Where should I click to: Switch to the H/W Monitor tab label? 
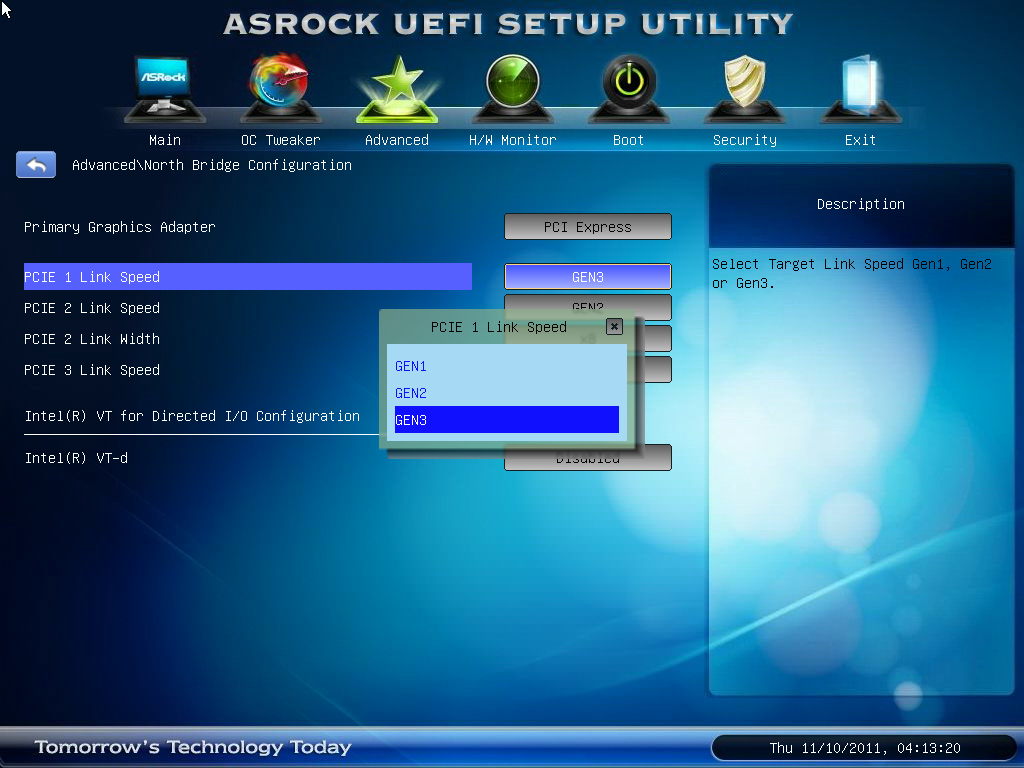tap(513, 140)
